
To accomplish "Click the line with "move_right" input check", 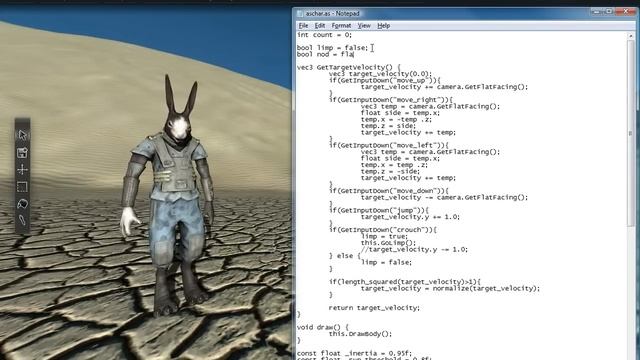I will (x=391, y=100).
